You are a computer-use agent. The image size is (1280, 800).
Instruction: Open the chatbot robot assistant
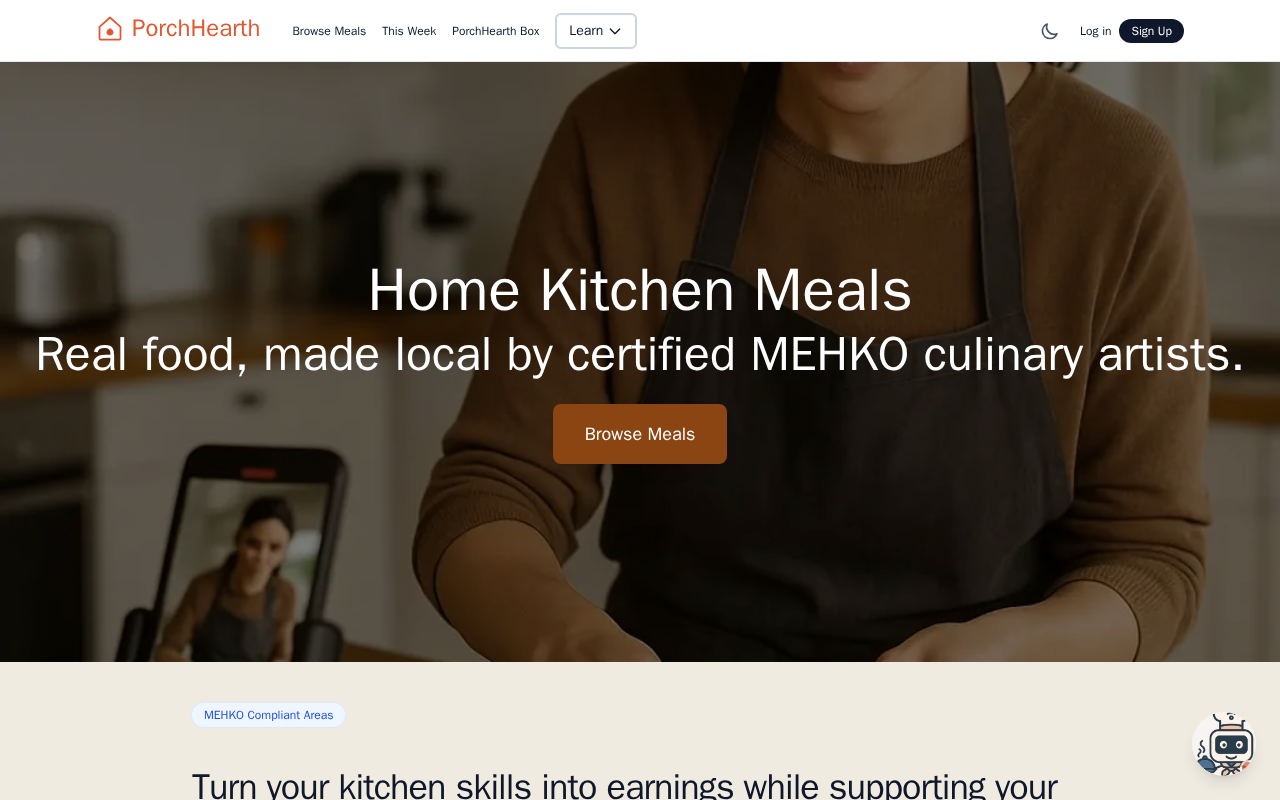1225,744
